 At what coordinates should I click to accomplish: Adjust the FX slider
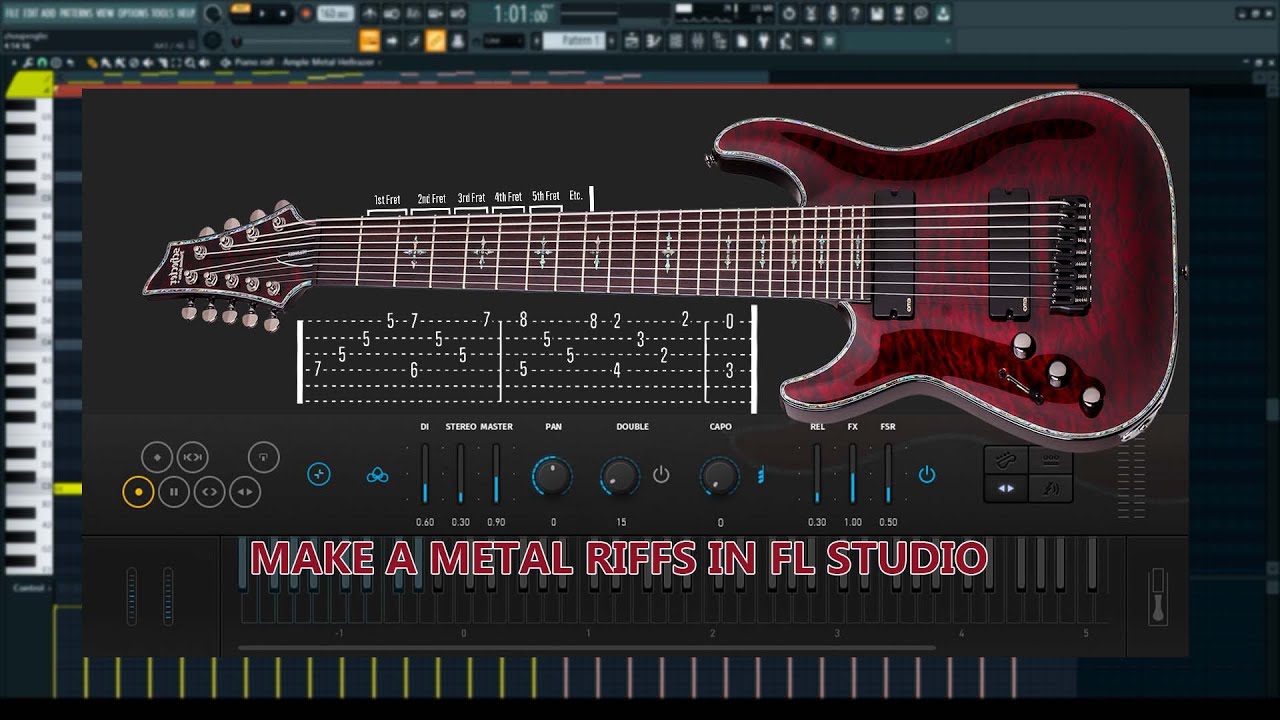853,474
